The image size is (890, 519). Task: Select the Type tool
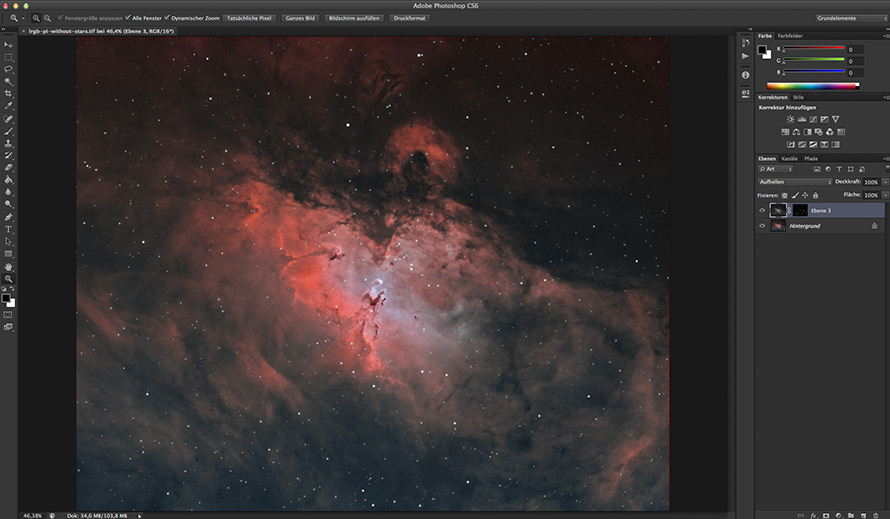pos(9,229)
